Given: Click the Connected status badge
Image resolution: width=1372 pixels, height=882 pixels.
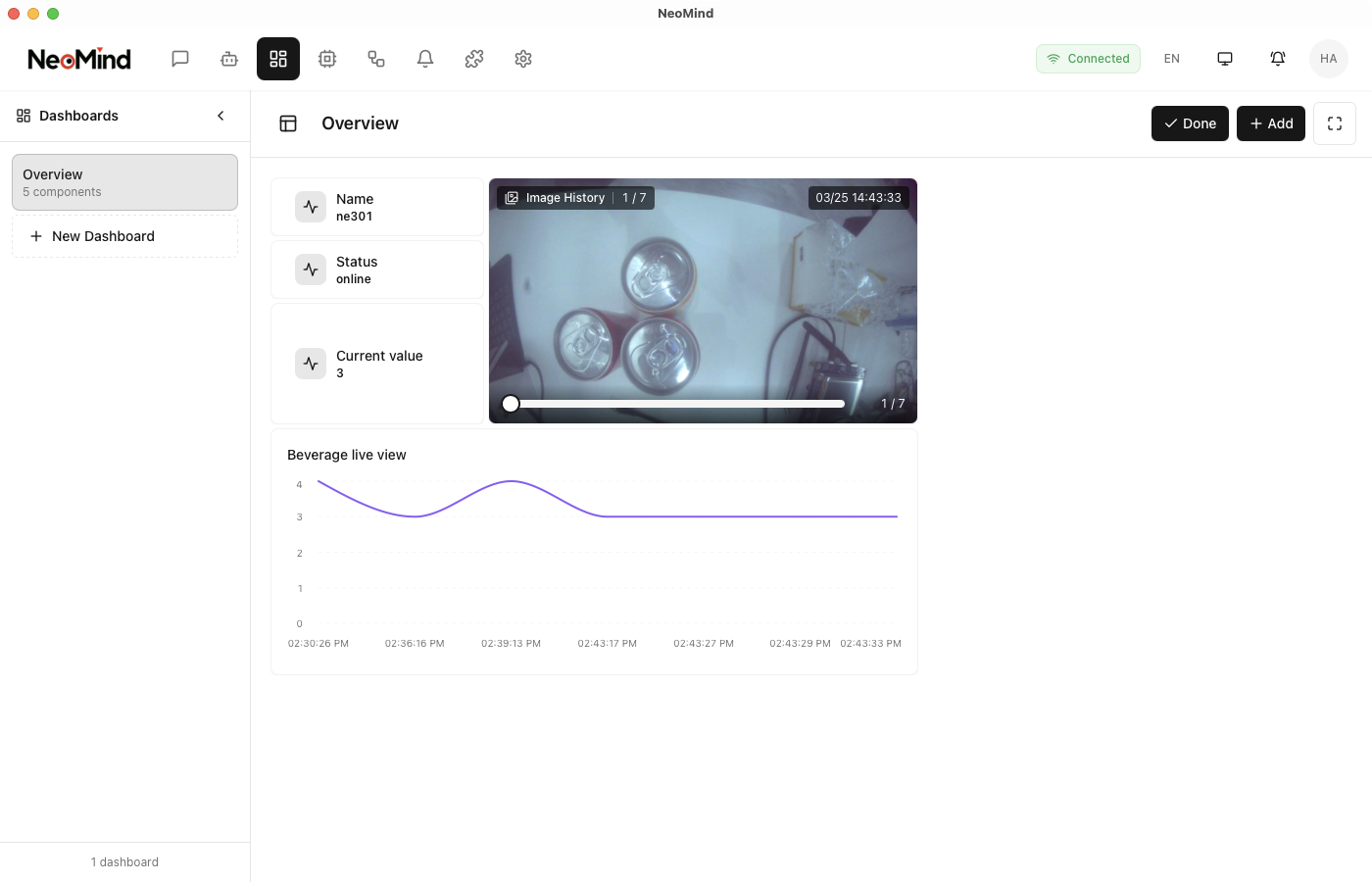Looking at the screenshot, I should pos(1088,59).
